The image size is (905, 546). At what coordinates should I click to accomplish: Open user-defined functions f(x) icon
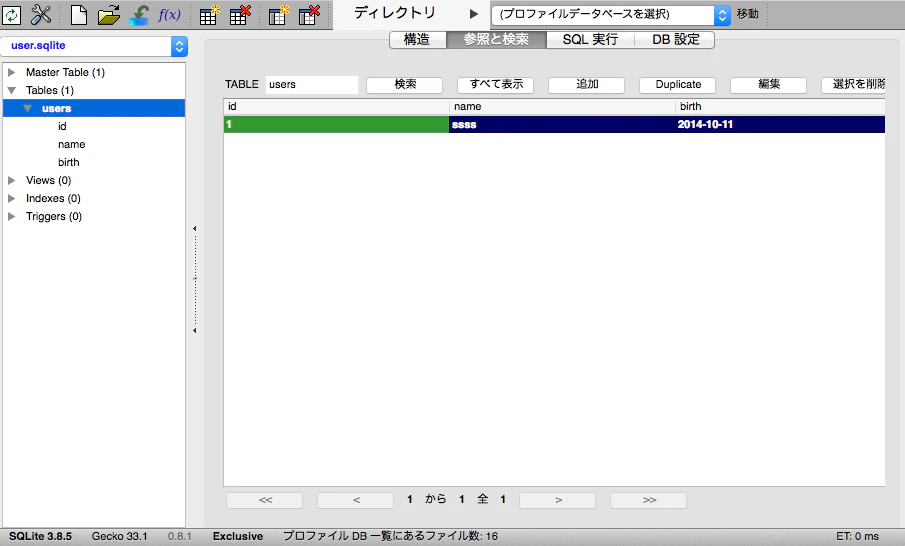tap(169, 14)
